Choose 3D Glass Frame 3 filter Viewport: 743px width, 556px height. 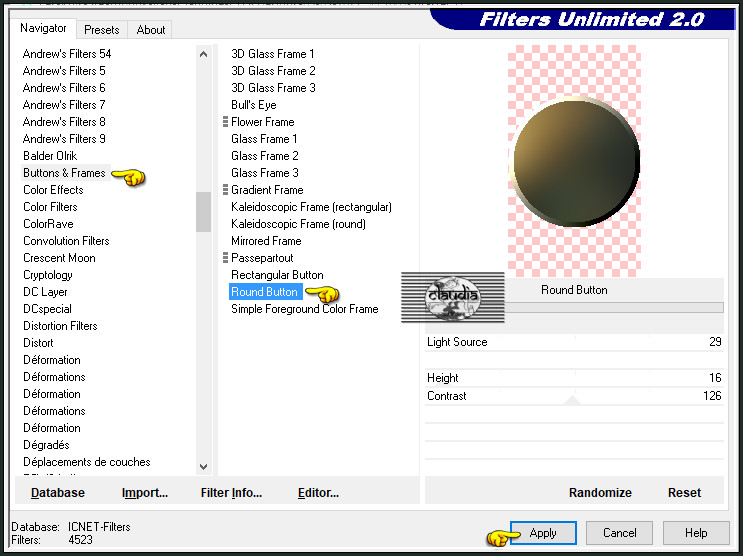(x=273, y=88)
